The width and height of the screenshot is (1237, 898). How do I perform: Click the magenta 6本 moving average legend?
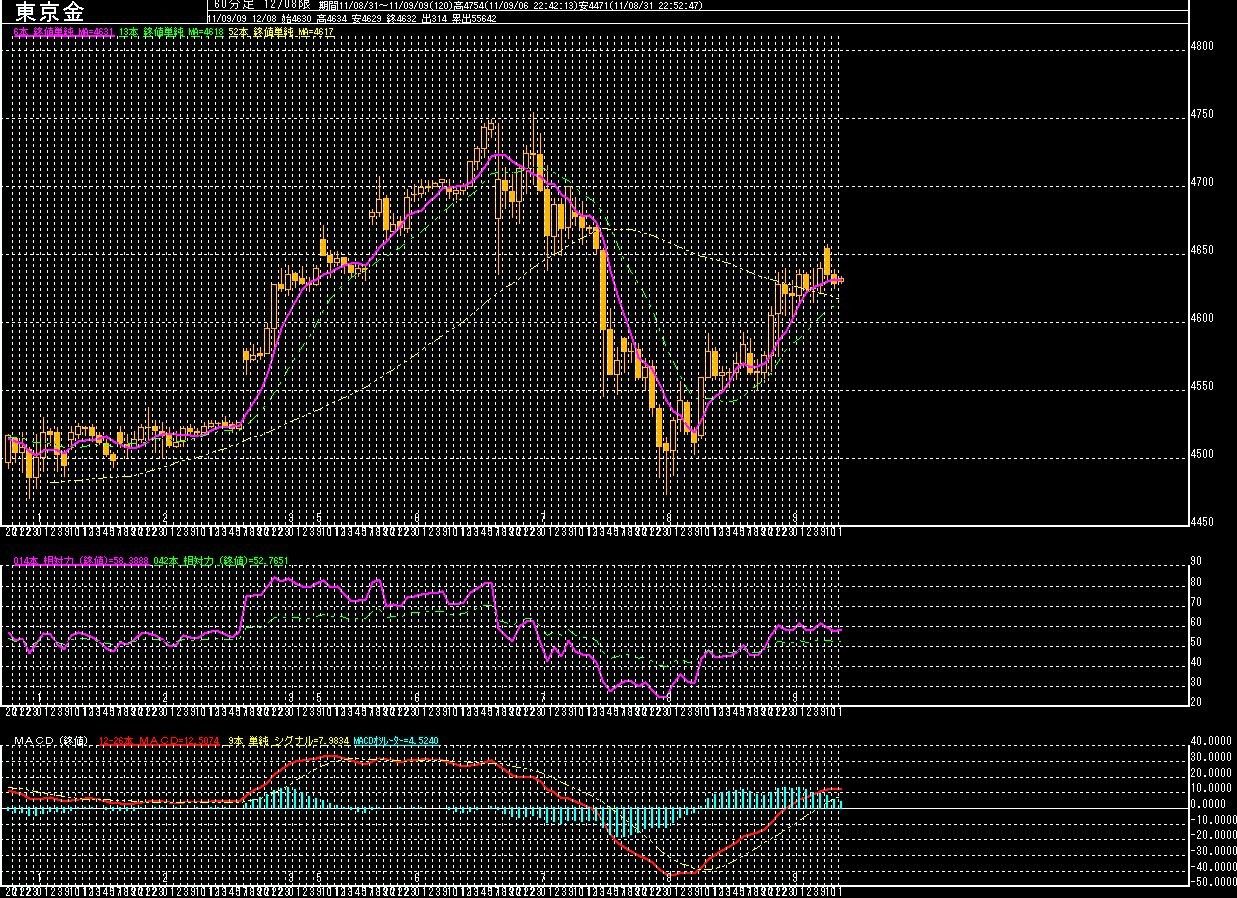[64, 33]
